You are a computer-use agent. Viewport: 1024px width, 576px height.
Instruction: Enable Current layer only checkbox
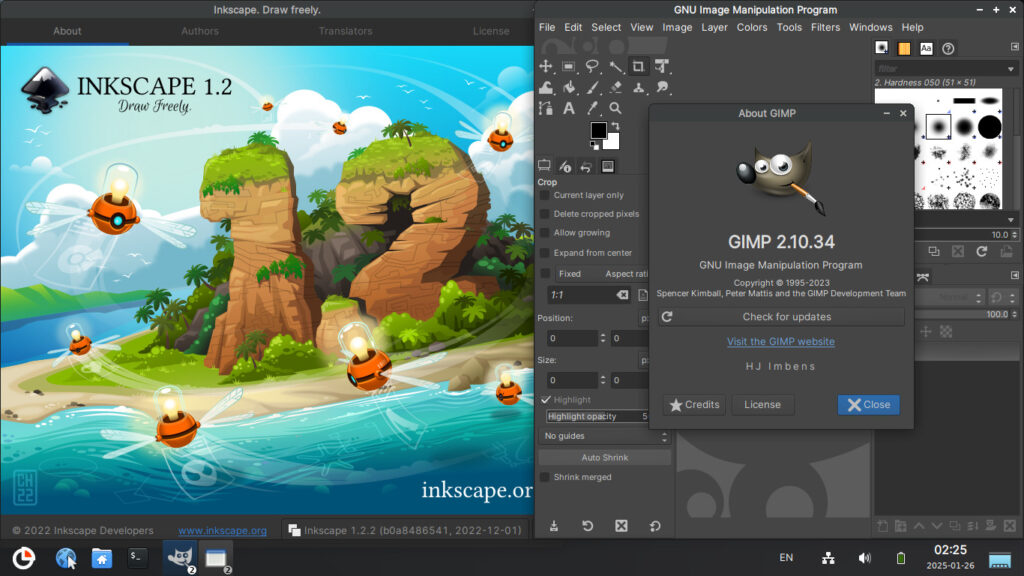coord(545,195)
